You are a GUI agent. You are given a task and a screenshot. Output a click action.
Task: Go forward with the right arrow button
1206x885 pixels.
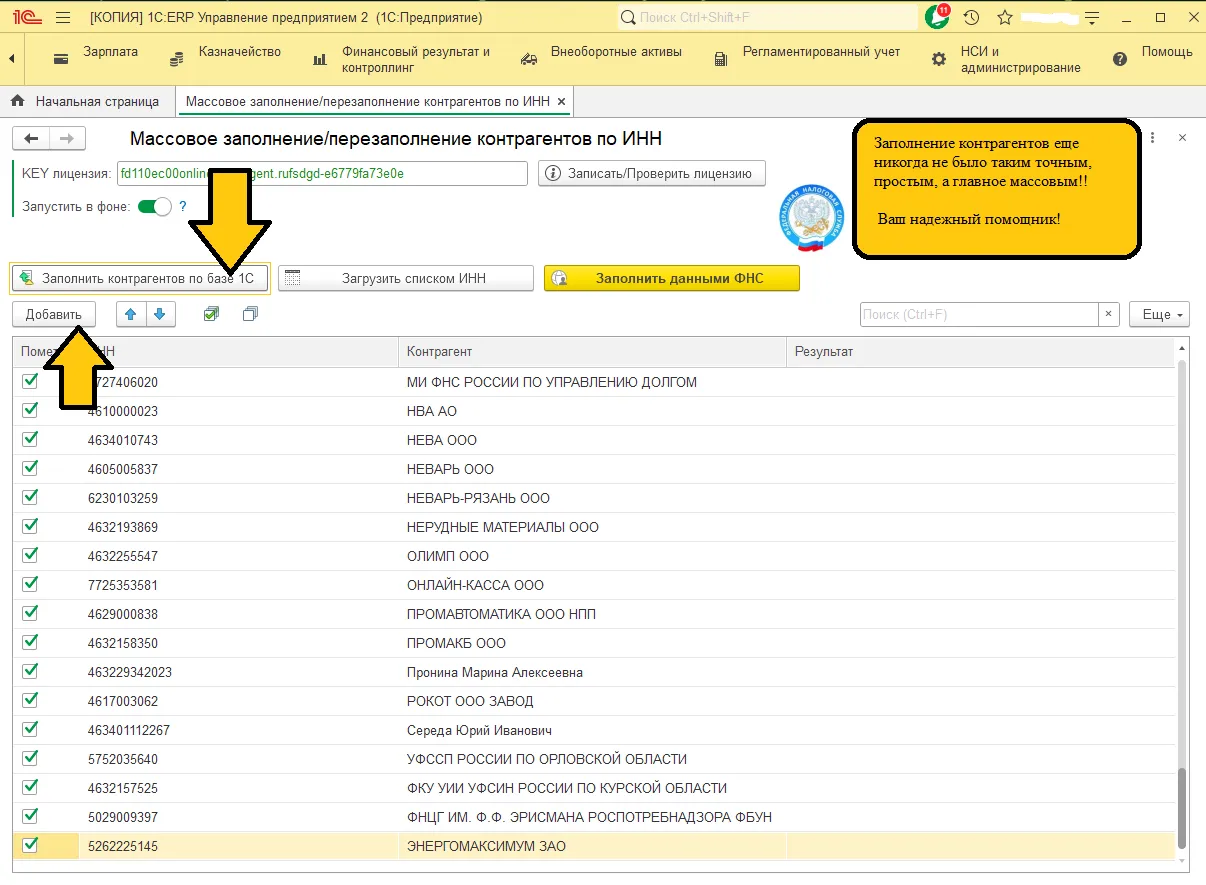tap(67, 139)
